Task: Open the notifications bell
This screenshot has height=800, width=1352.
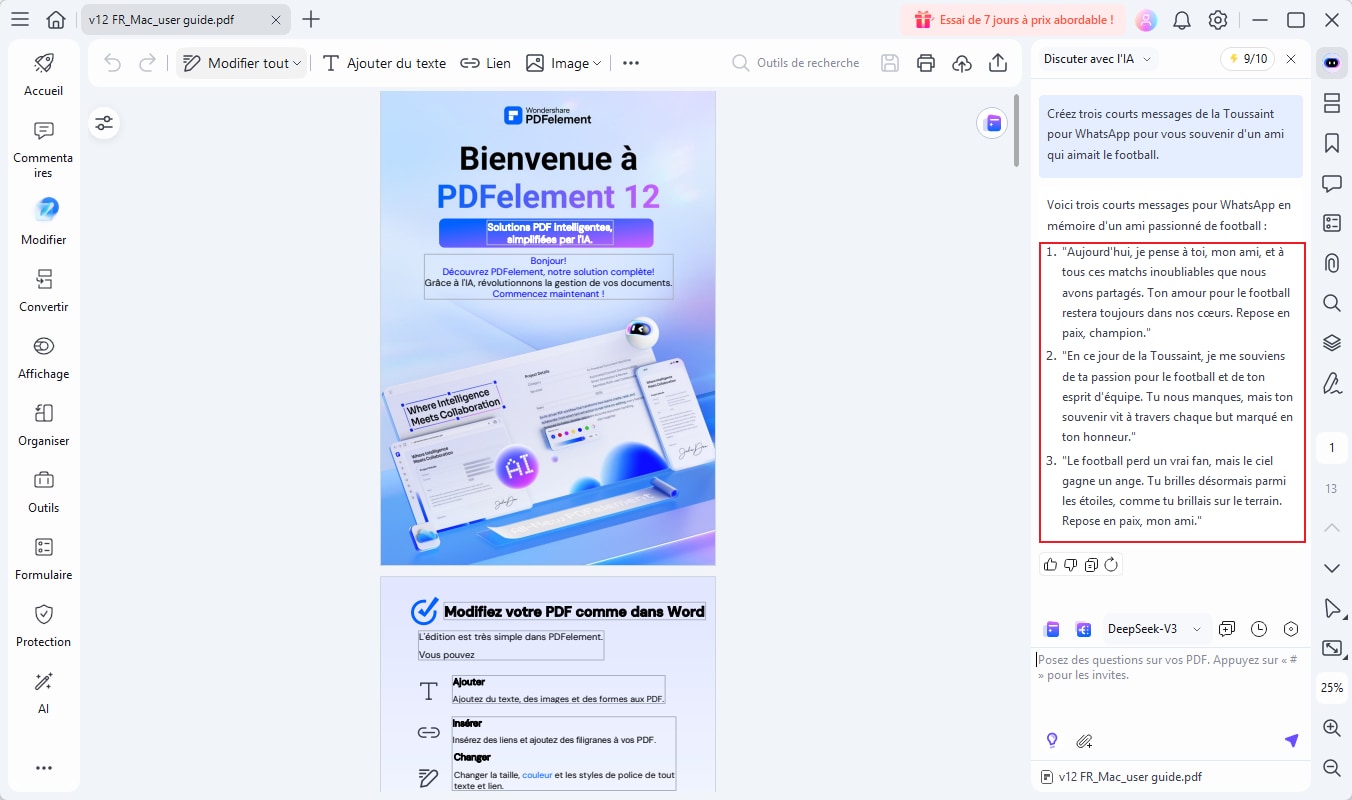Action: pyautogui.click(x=1182, y=20)
